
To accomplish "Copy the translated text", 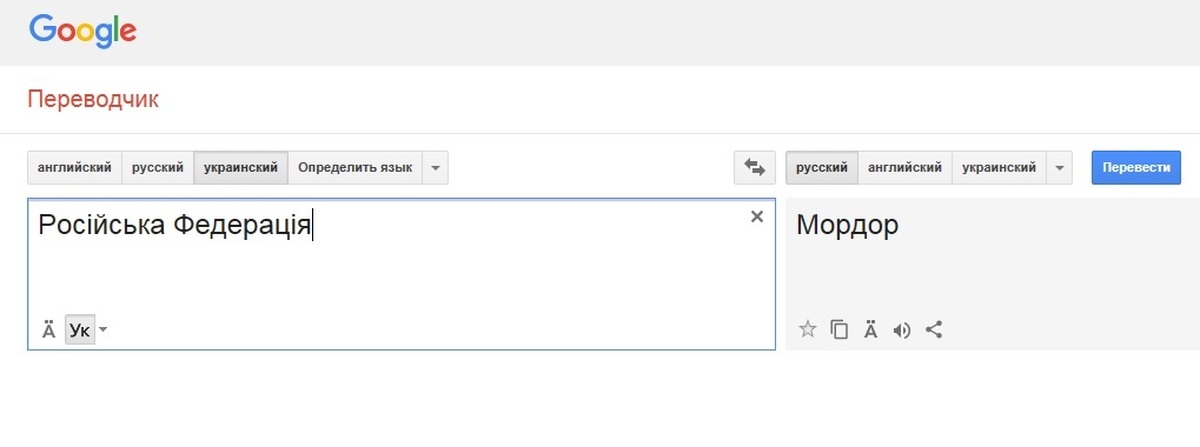I will point(840,329).
